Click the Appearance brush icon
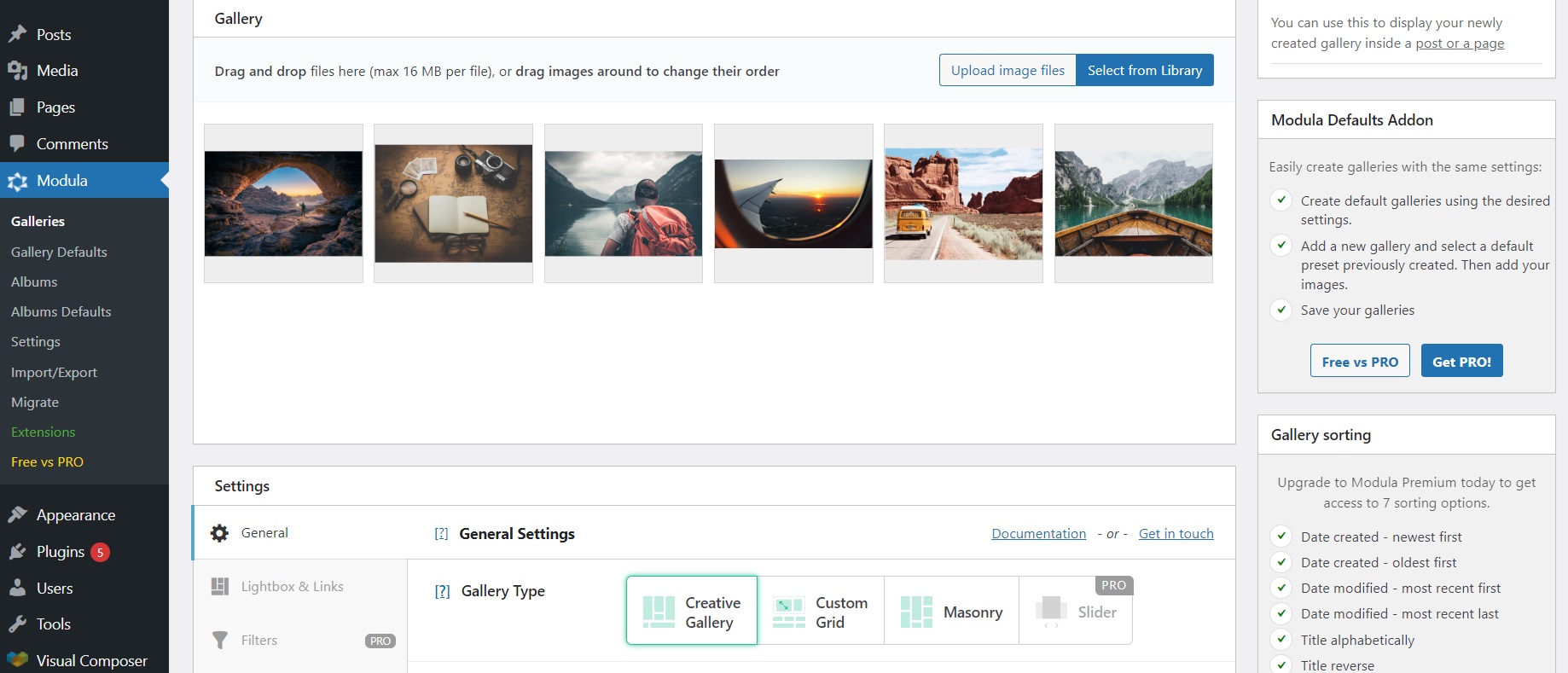 point(17,515)
